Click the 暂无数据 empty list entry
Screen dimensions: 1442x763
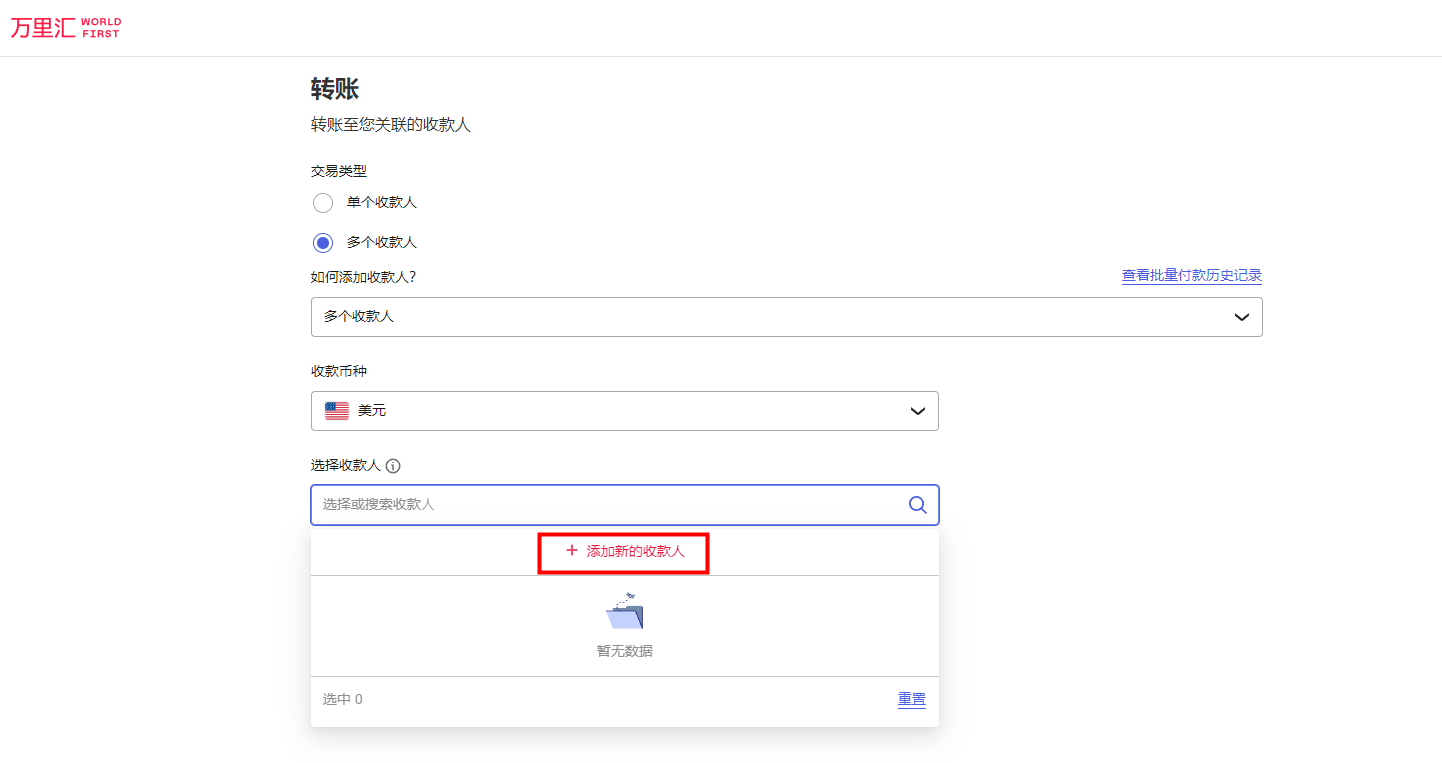click(x=625, y=651)
